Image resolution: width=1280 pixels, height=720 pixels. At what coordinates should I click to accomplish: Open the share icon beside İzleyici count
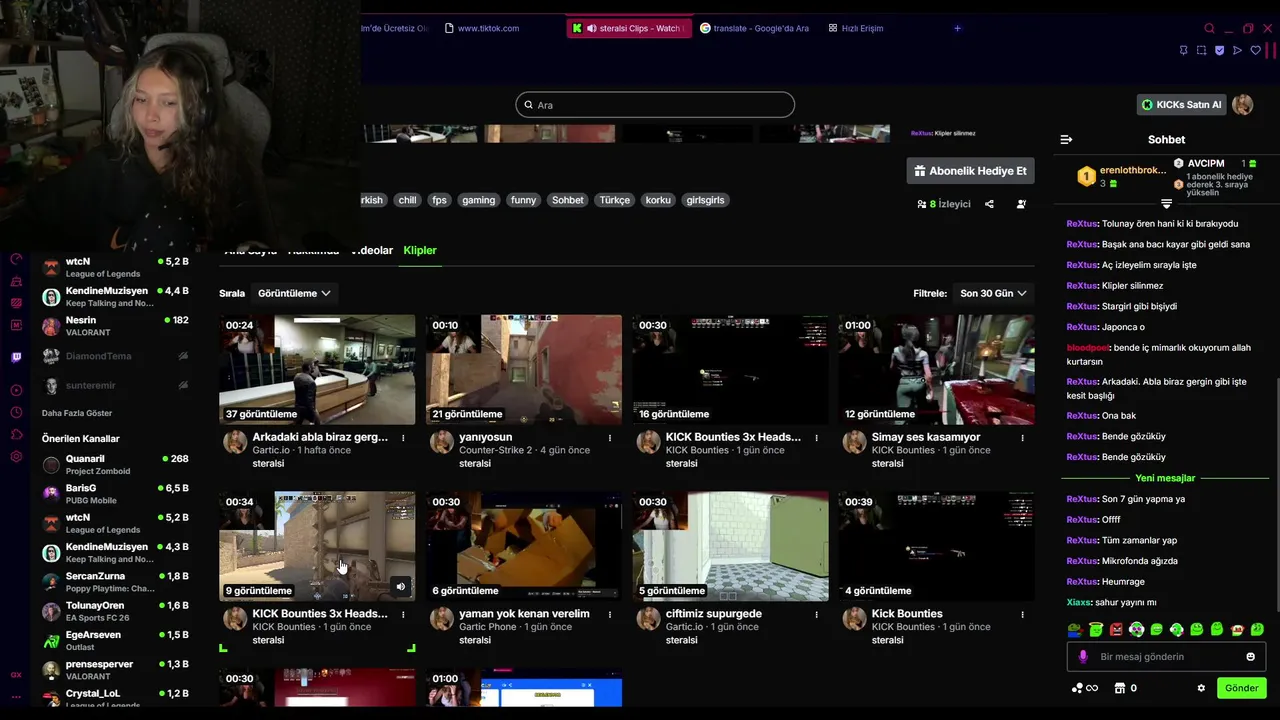[989, 204]
